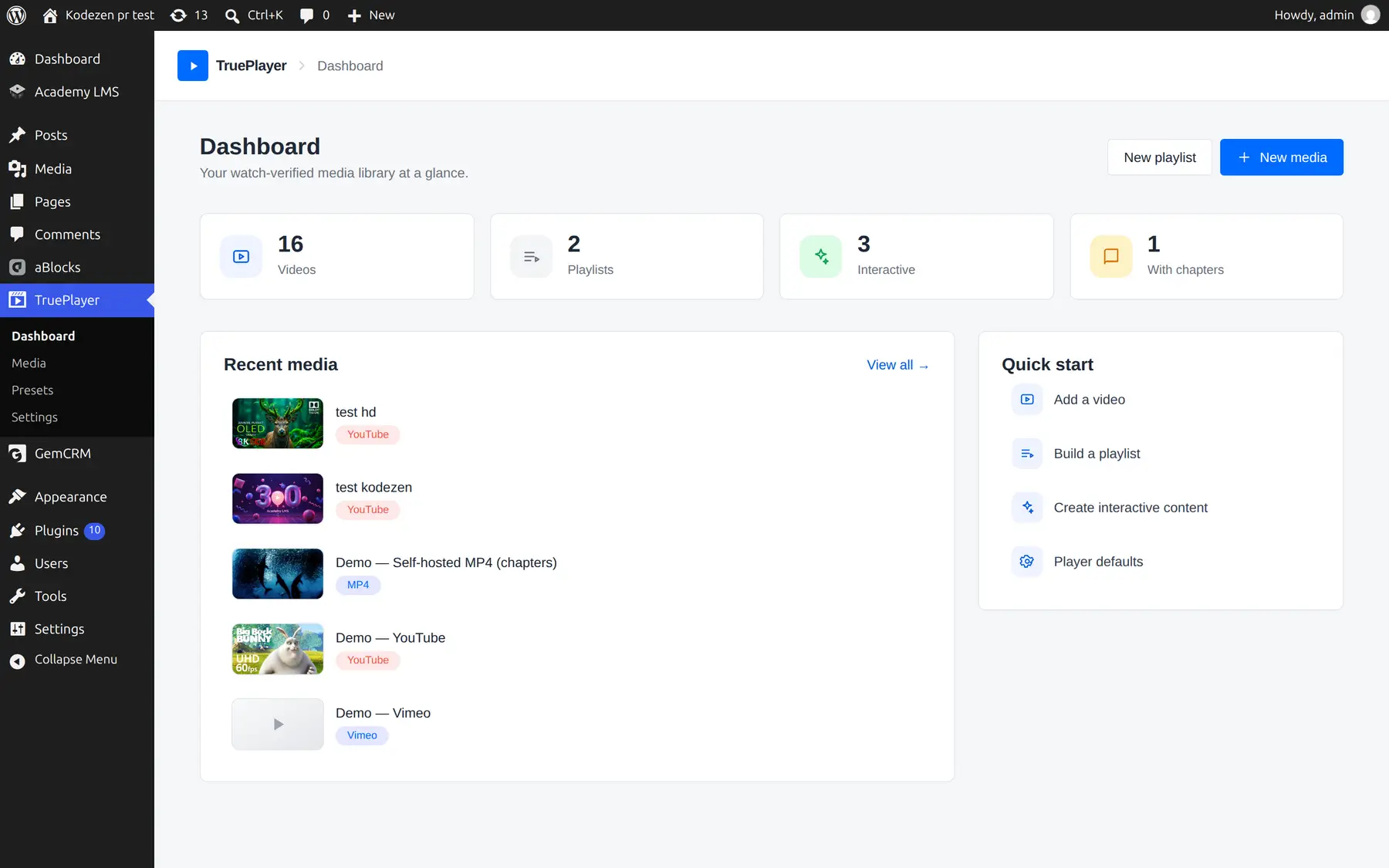Open the admin user avatar
This screenshot has height=868, width=1389.
(1370, 15)
